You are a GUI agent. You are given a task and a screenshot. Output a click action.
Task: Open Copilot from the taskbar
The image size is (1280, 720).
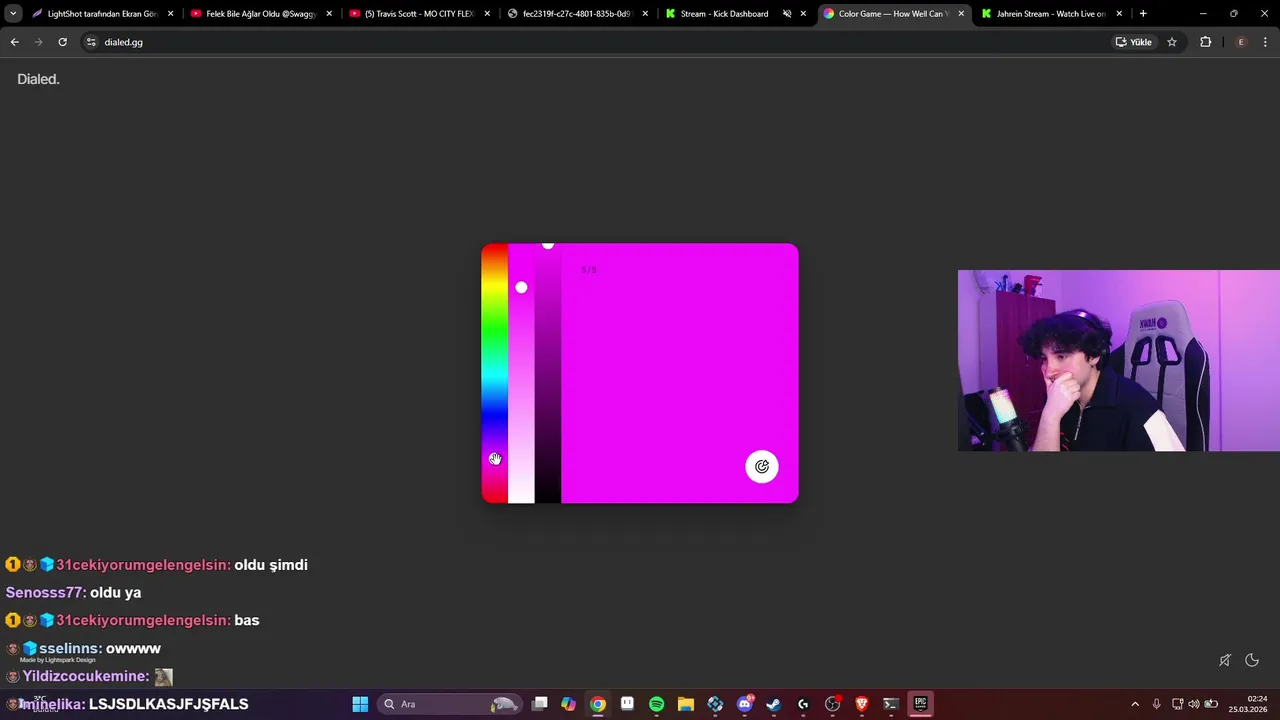[569, 704]
